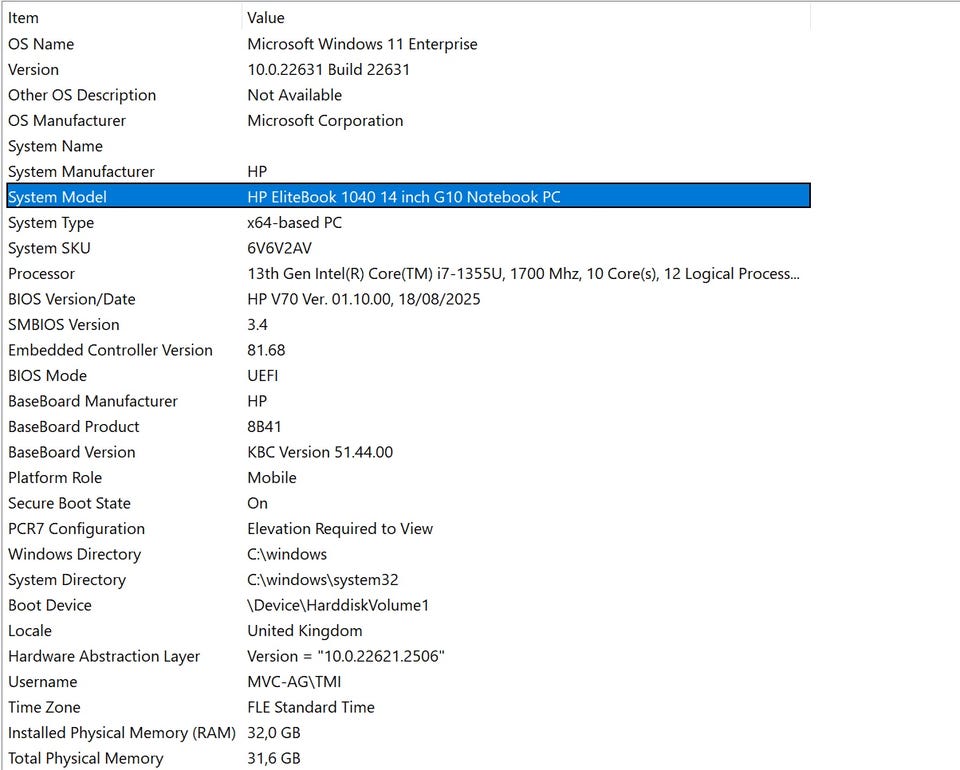
Task: Select the Locale row
Action: (408, 630)
